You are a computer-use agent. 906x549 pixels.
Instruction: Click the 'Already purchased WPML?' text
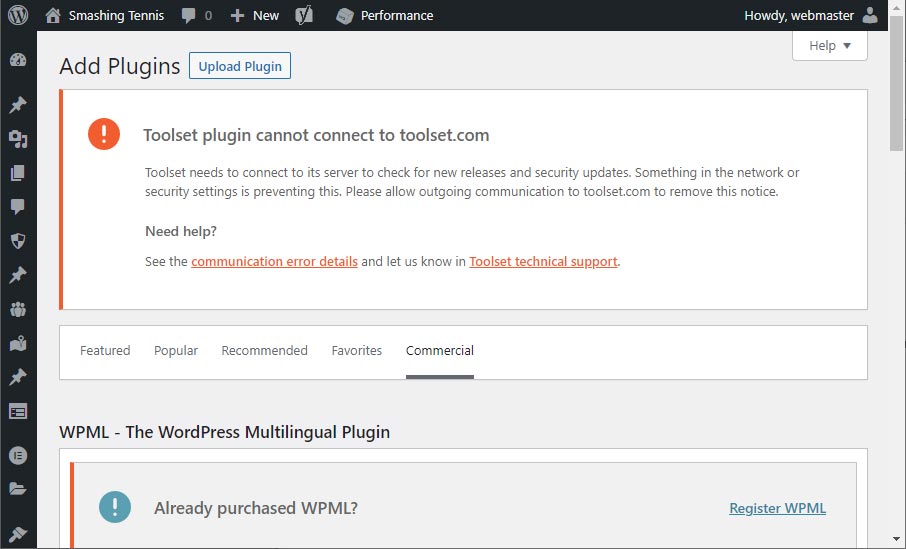pos(255,508)
